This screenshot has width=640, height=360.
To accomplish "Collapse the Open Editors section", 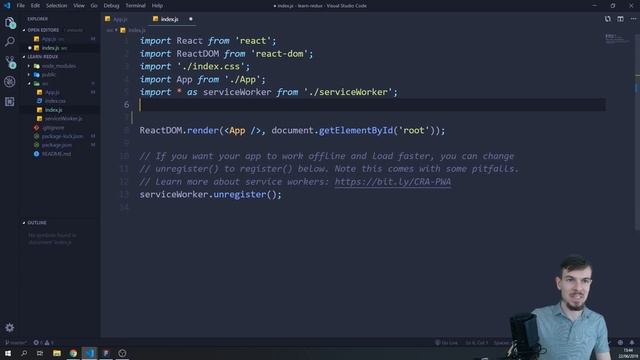I will [43, 30].
